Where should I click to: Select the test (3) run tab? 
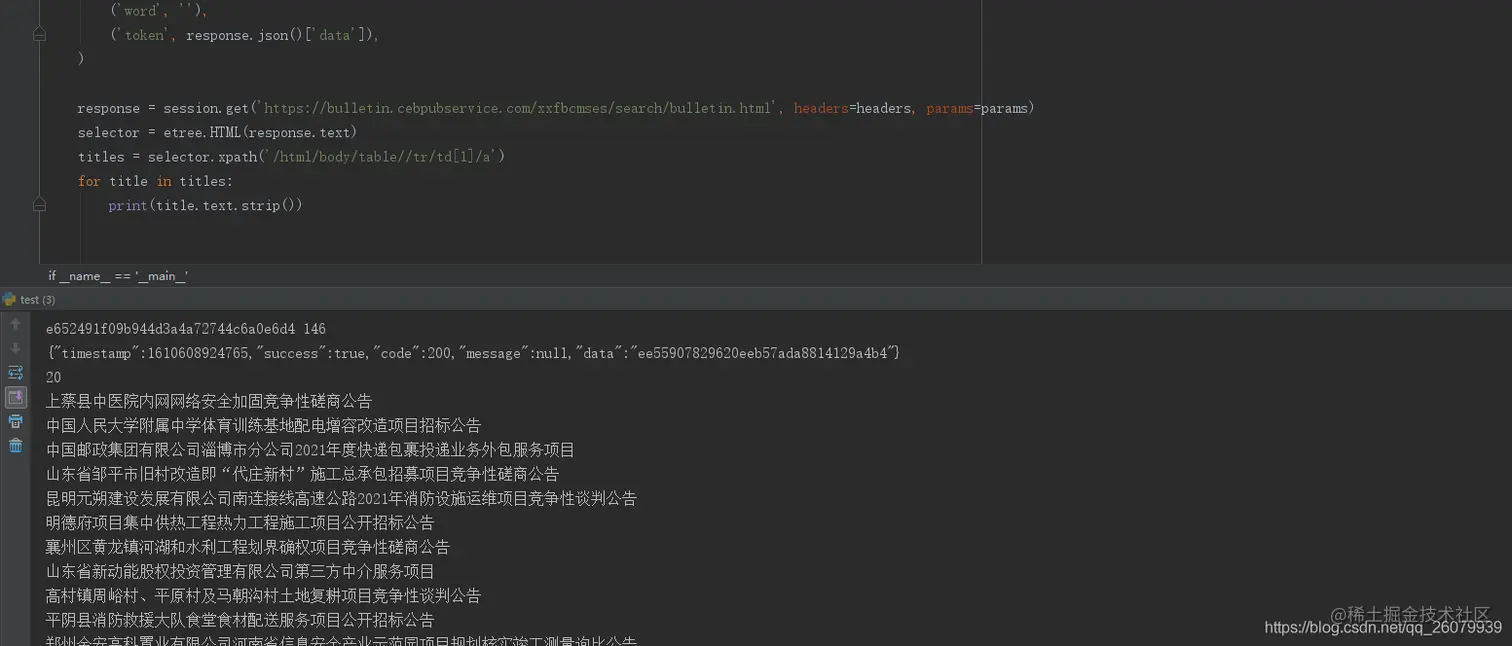pos(38,299)
